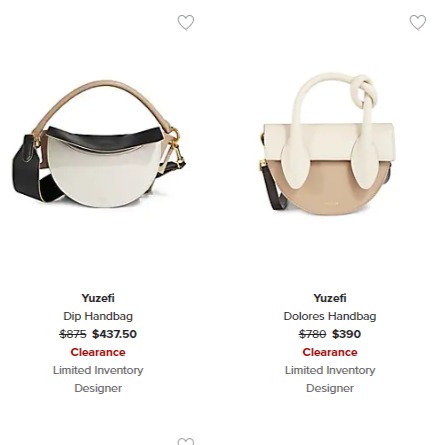Click the Yuzefi brand above Dip Handbag
Viewport: 441px width, 445px height.
[98, 298]
